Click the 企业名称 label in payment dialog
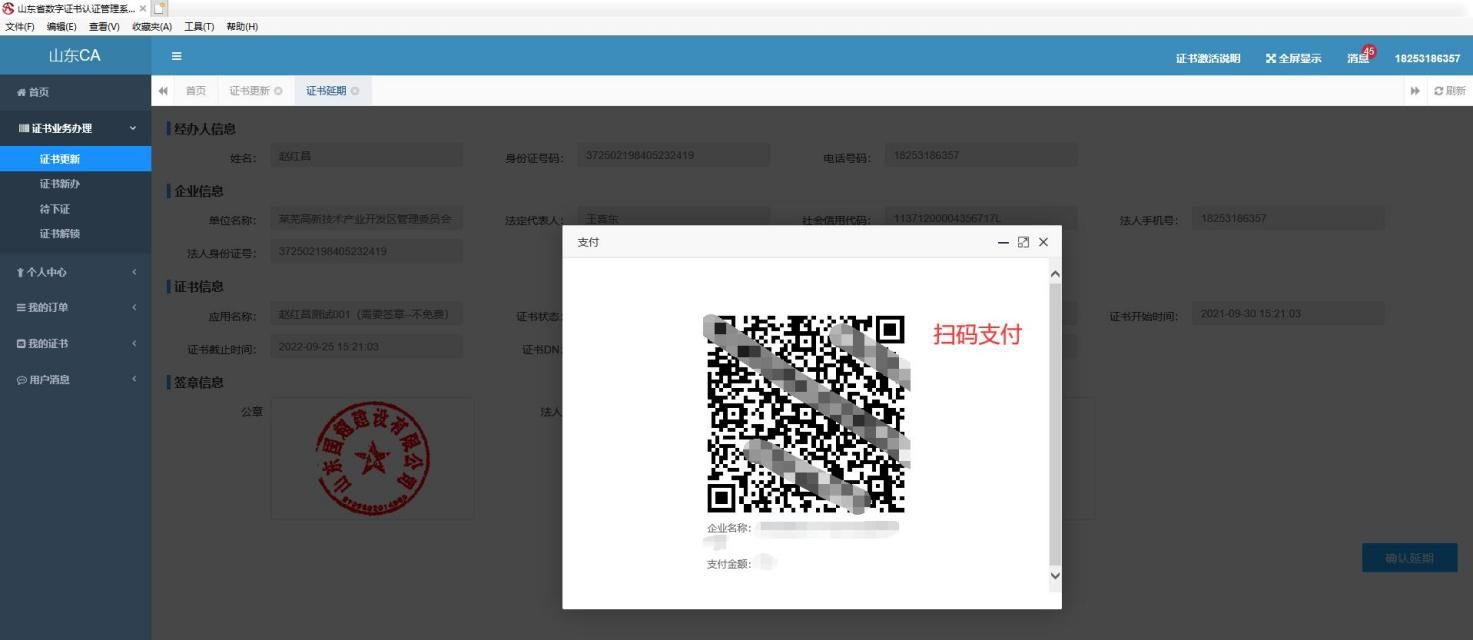1473x640 pixels. [729, 528]
